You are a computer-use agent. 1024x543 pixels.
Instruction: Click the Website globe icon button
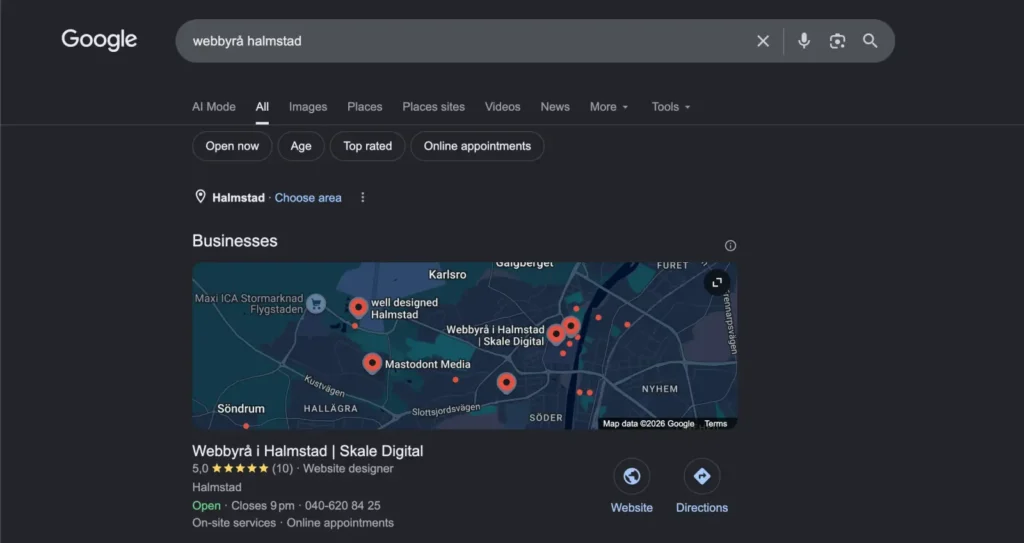point(632,476)
